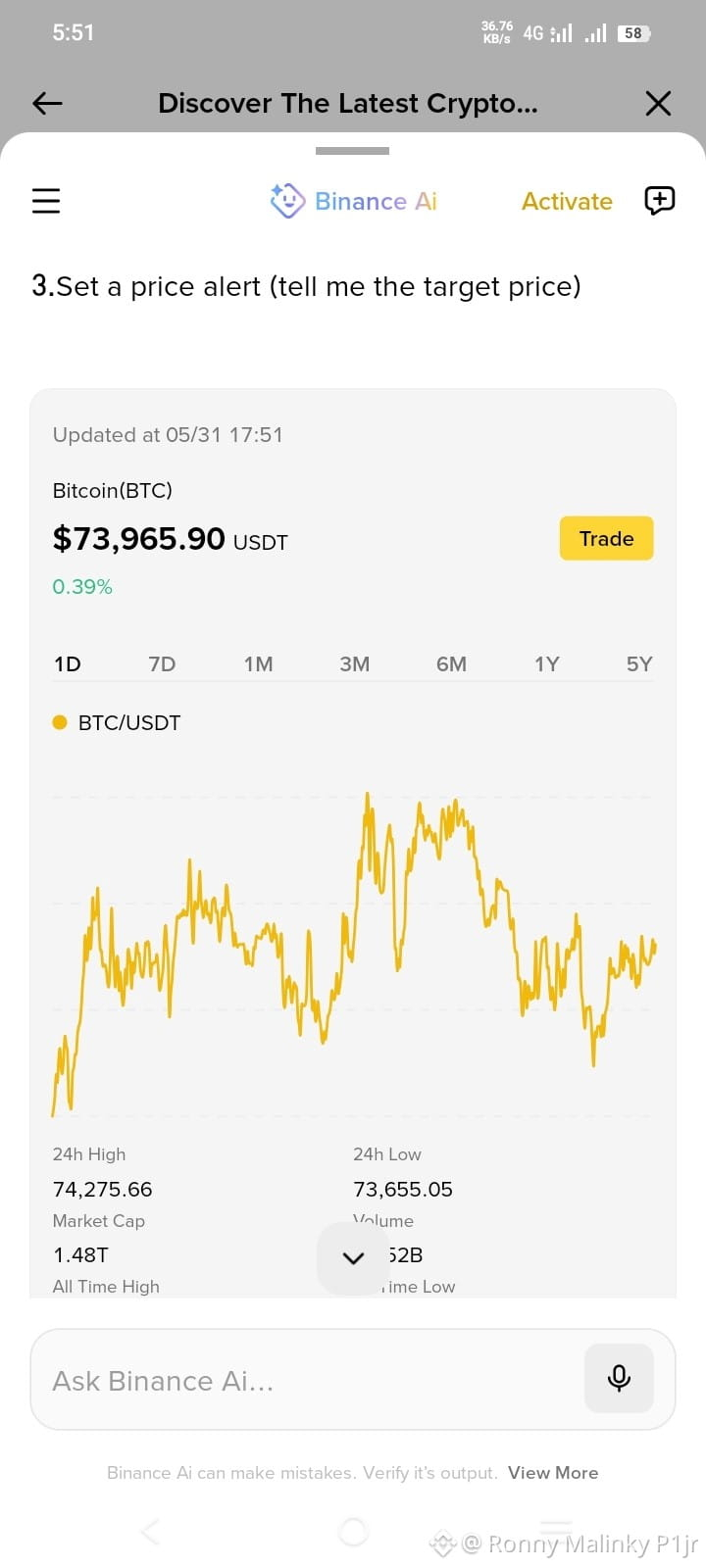Tap the yellow Trade button
The width and height of the screenshot is (706, 1568).
[x=606, y=538]
